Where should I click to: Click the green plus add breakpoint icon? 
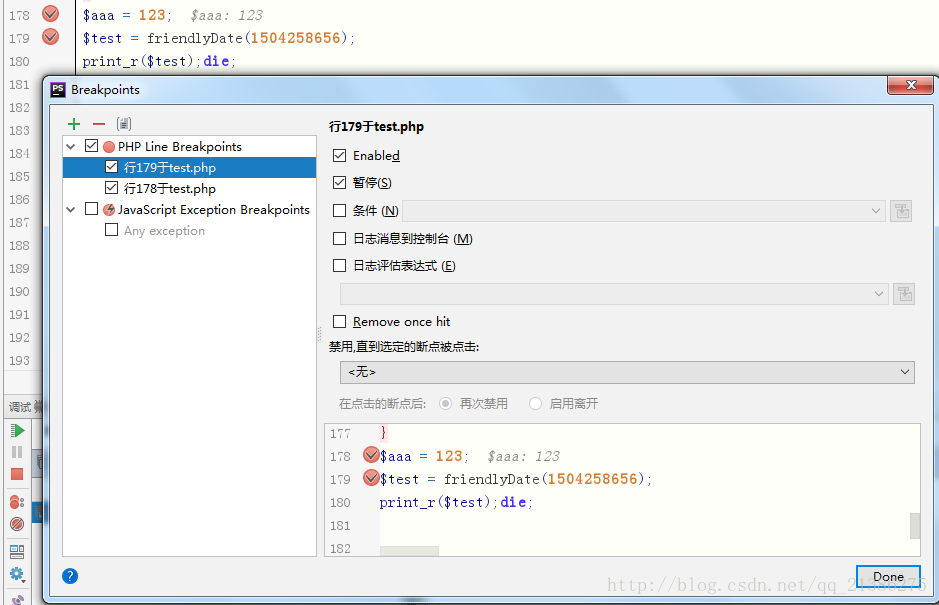click(x=74, y=124)
